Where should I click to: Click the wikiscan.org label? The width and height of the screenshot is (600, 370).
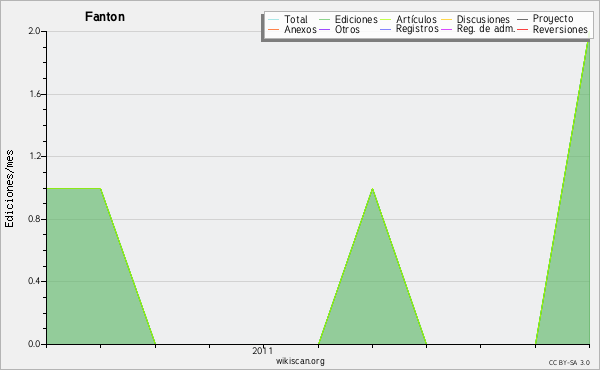coord(300,361)
